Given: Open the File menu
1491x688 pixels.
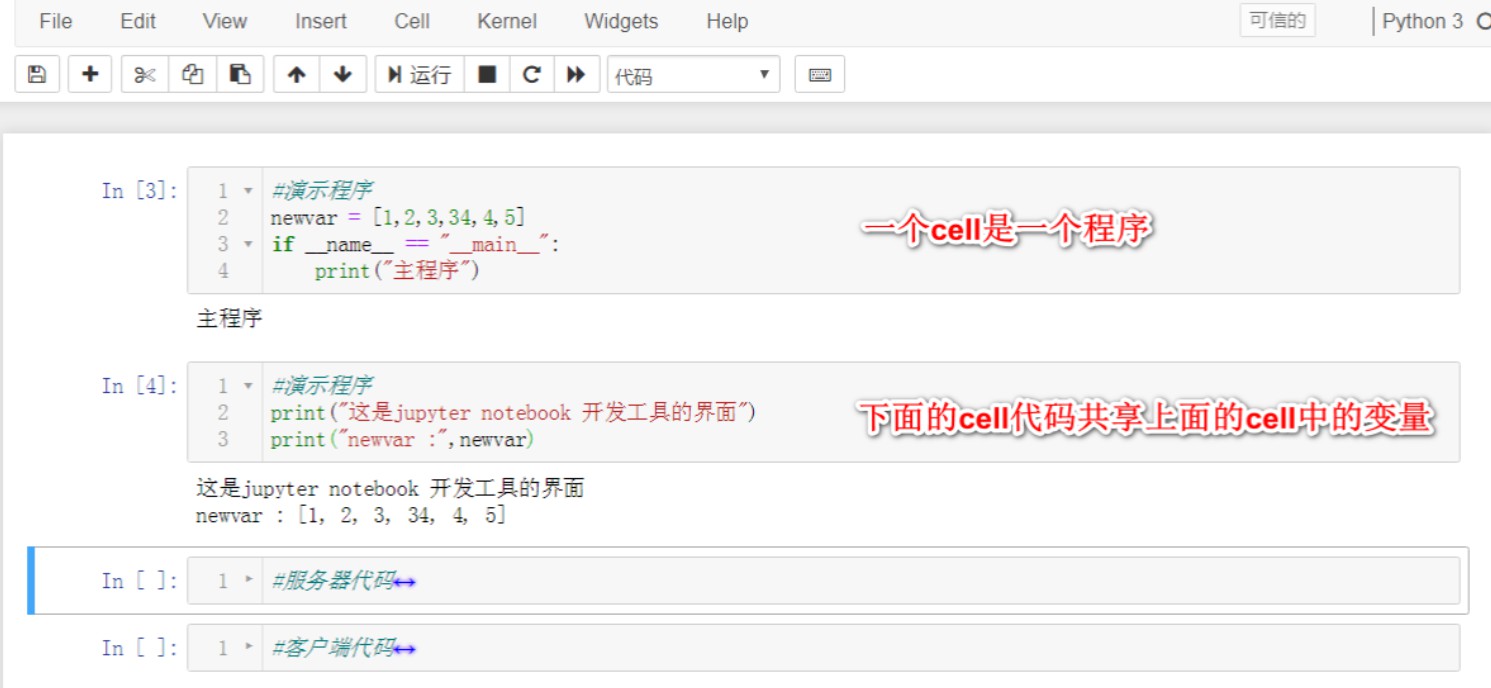Looking at the screenshot, I should click(x=56, y=21).
